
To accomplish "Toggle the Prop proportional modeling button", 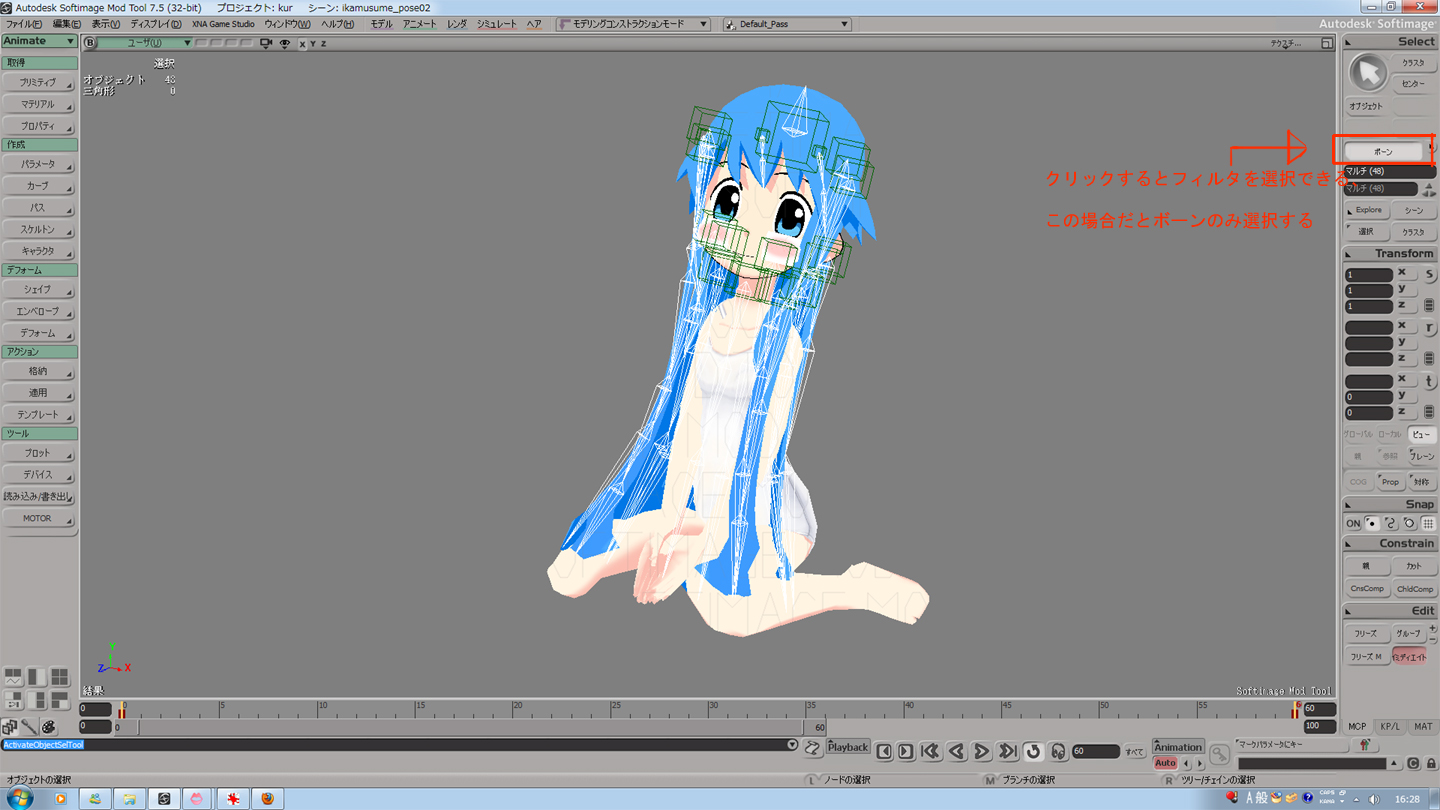I will [1390, 482].
